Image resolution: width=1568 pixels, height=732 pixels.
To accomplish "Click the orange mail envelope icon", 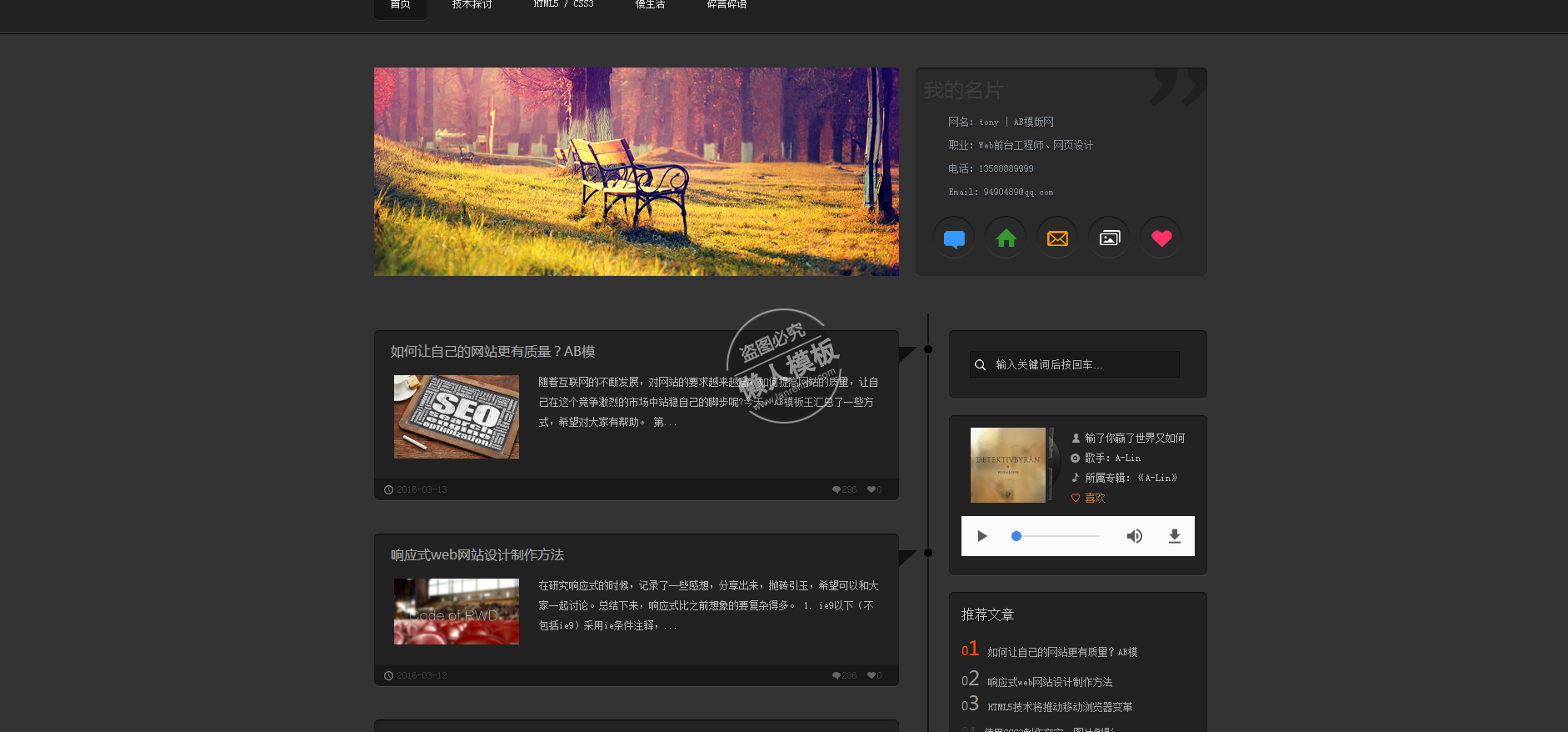I will [1057, 238].
